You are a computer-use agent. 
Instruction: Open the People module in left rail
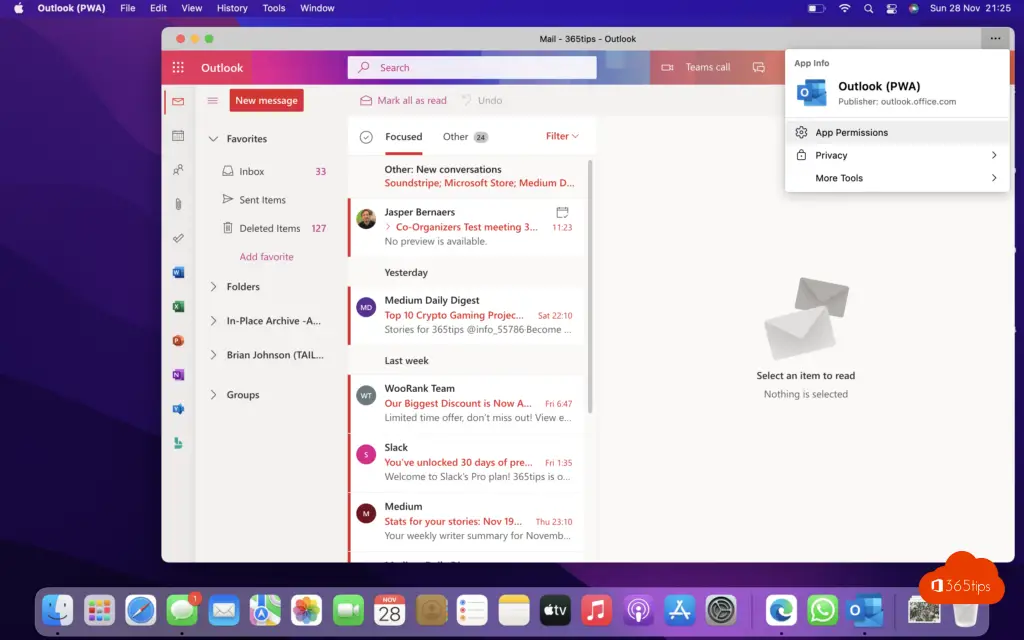click(x=178, y=170)
